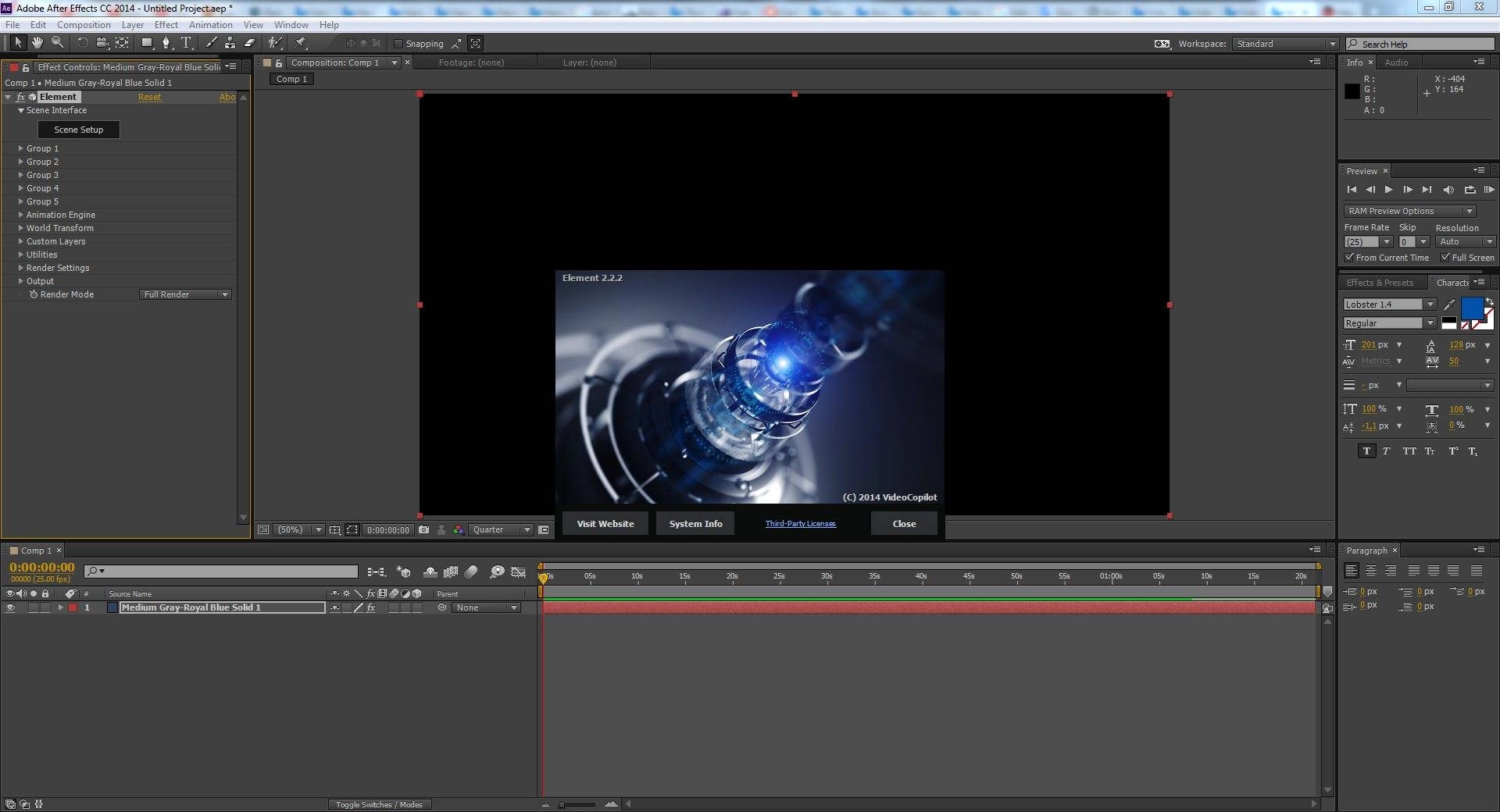The height and width of the screenshot is (812, 1500).
Task: Click System Info in Element dialog
Action: click(x=695, y=524)
